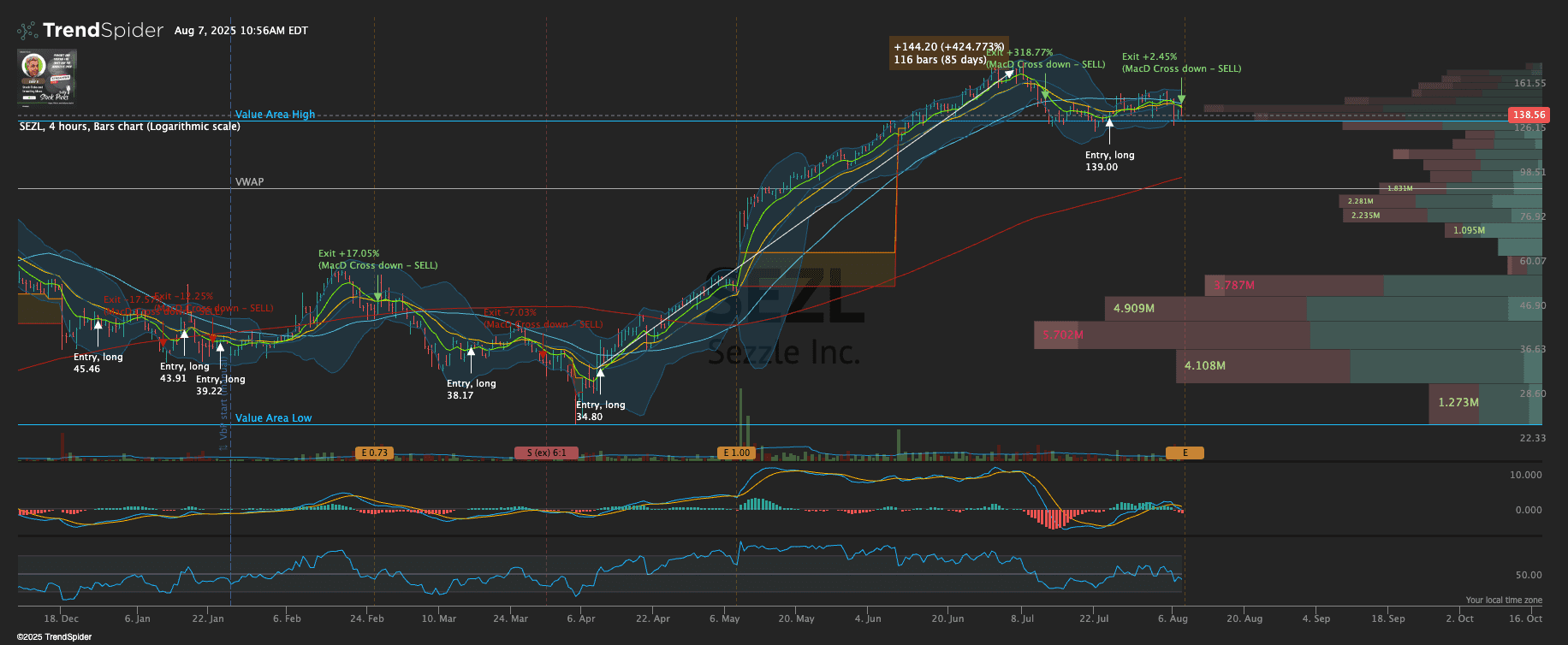
Task: Click the 0.000 MACD axis value
Action: 1529,510
